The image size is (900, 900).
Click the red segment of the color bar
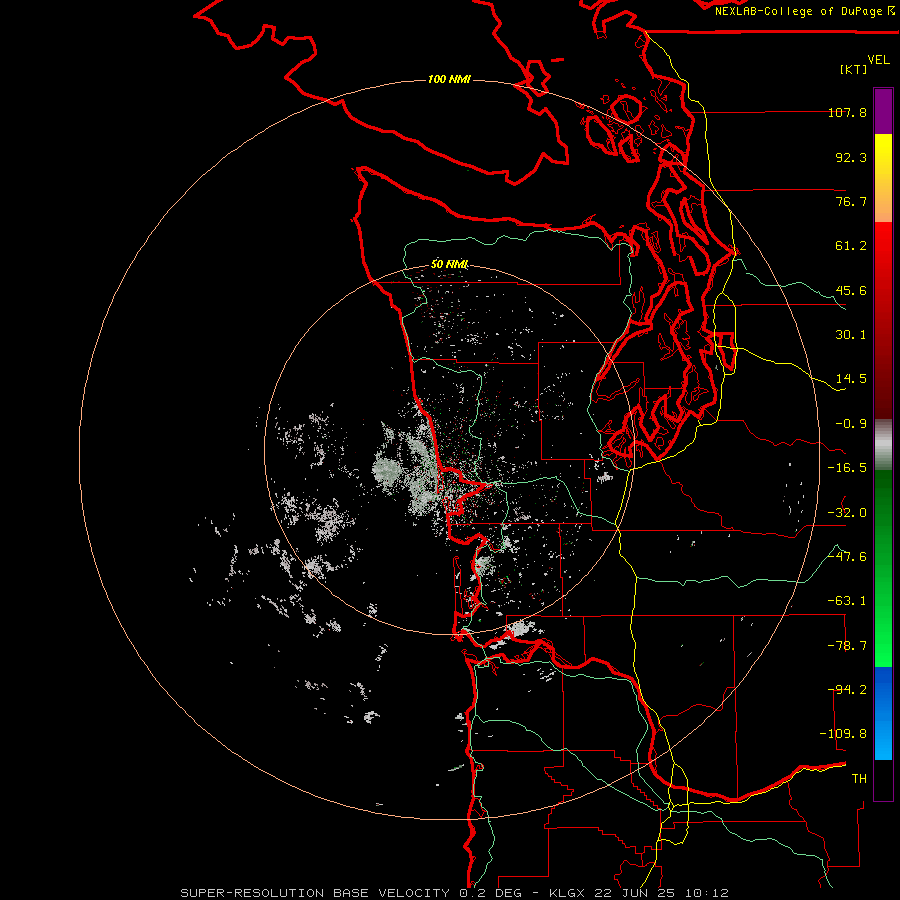[x=883, y=320]
